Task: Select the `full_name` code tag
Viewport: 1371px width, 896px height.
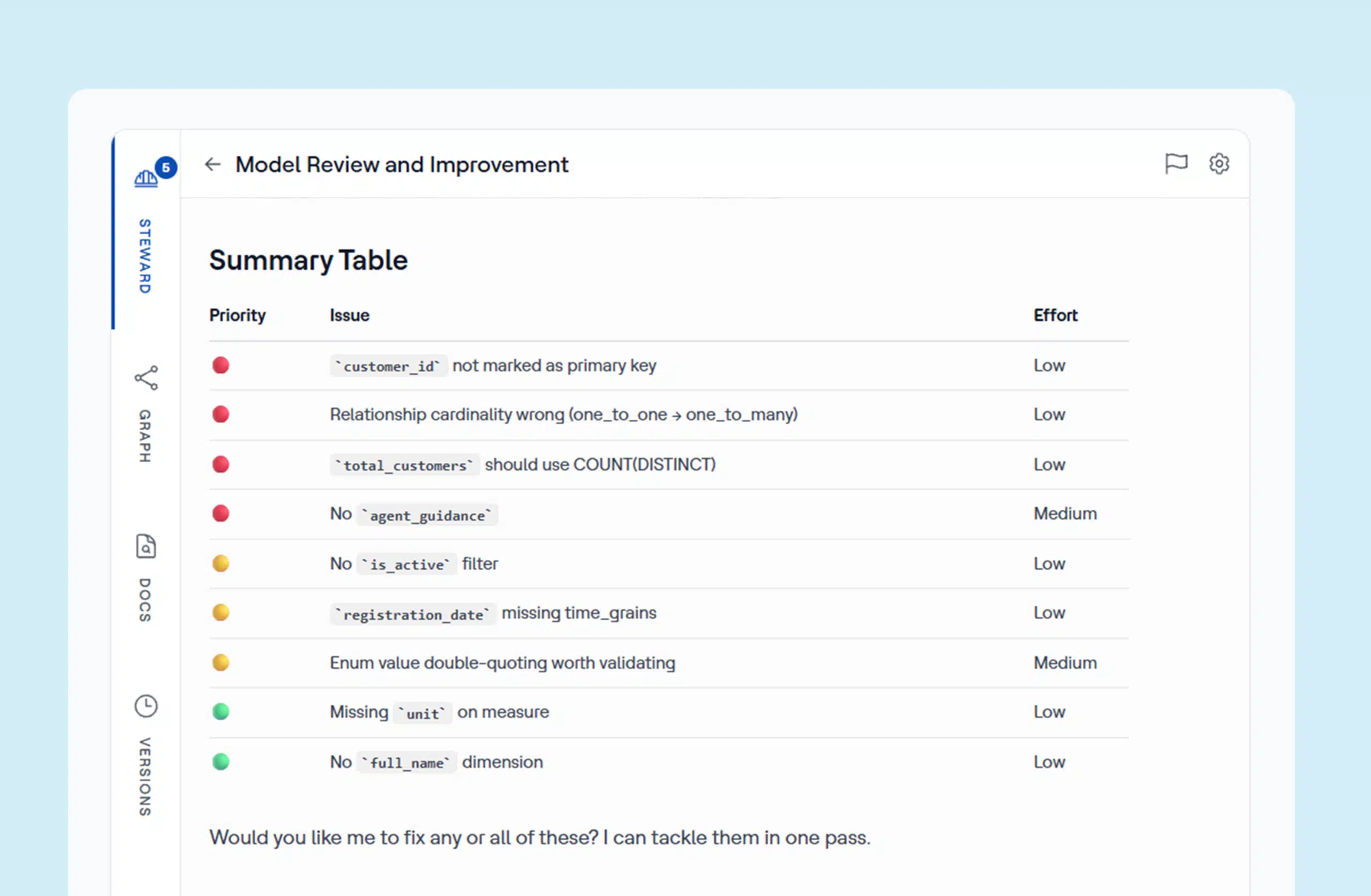Action: click(x=406, y=762)
